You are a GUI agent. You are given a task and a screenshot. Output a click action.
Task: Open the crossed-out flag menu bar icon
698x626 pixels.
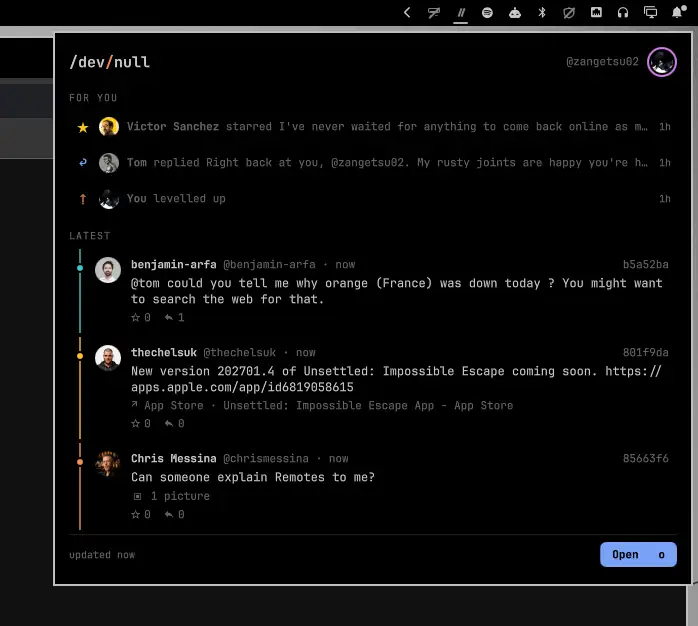click(x=434, y=12)
